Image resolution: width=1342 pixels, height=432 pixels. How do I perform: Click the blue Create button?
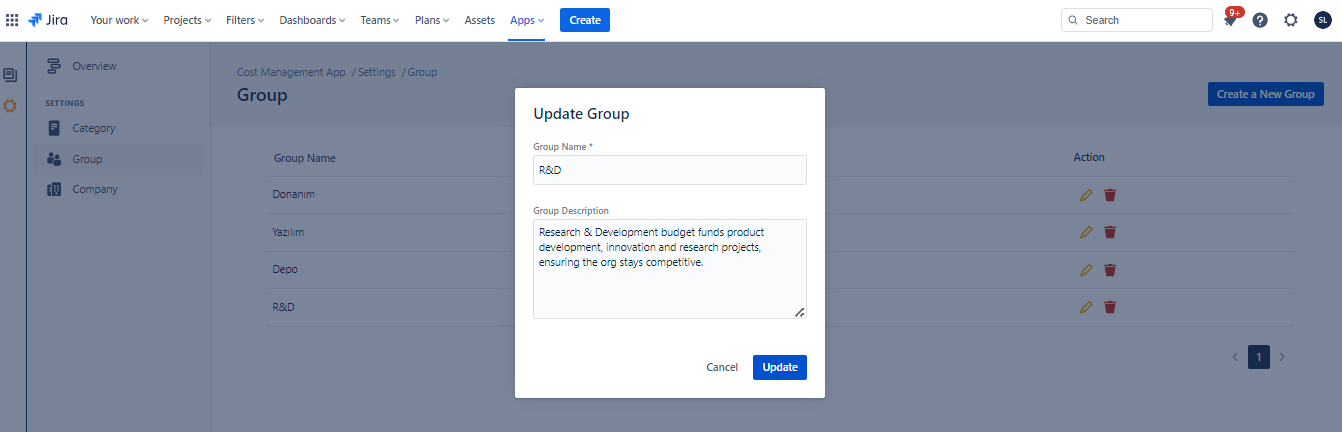585,20
